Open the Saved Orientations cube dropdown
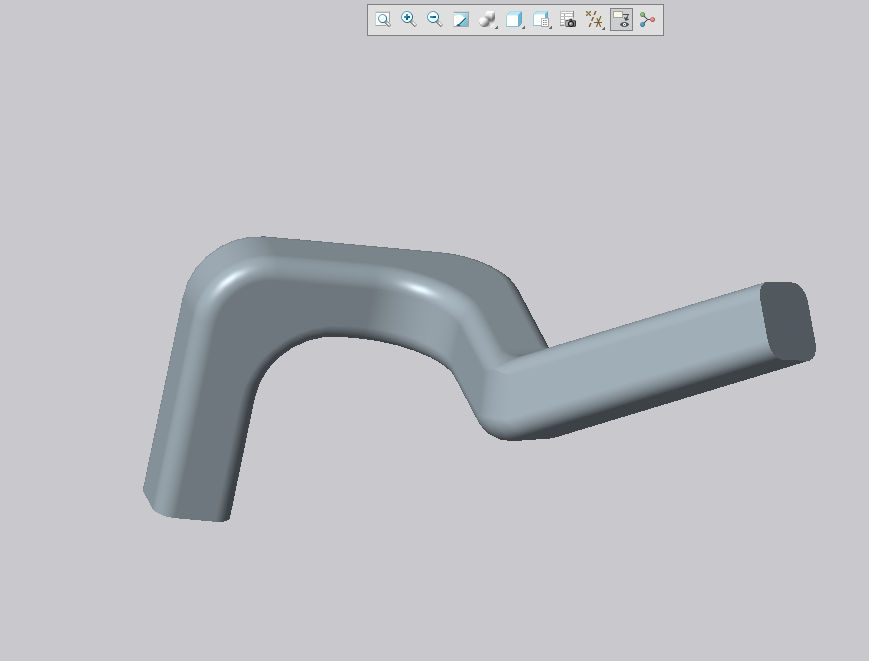The width and height of the screenshot is (869, 661). (x=515, y=20)
